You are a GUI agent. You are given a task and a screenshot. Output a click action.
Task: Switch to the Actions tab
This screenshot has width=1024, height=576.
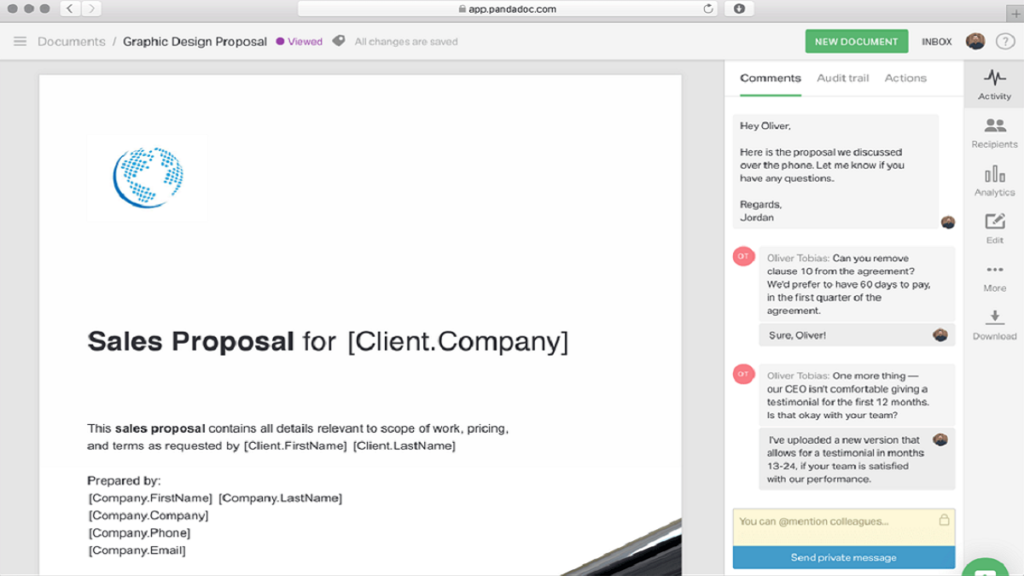tap(905, 78)
